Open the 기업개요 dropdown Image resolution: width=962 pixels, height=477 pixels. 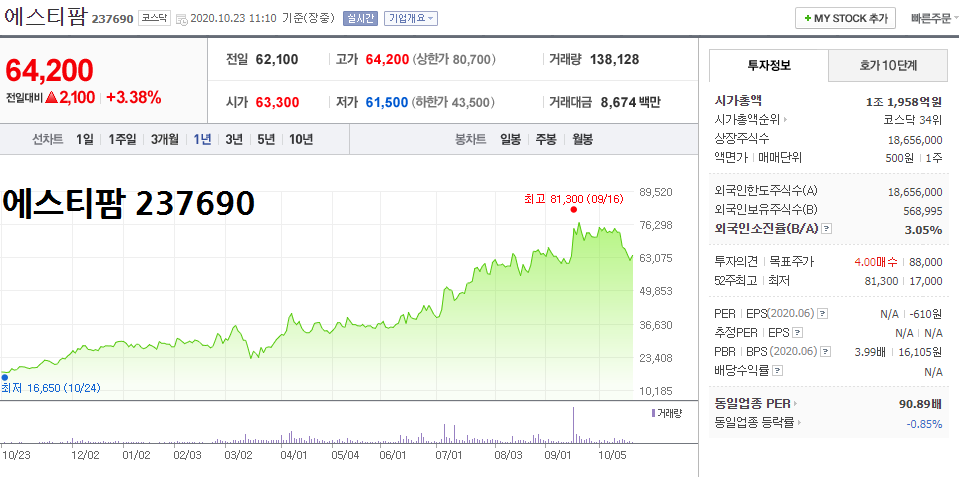pos(411,18)
